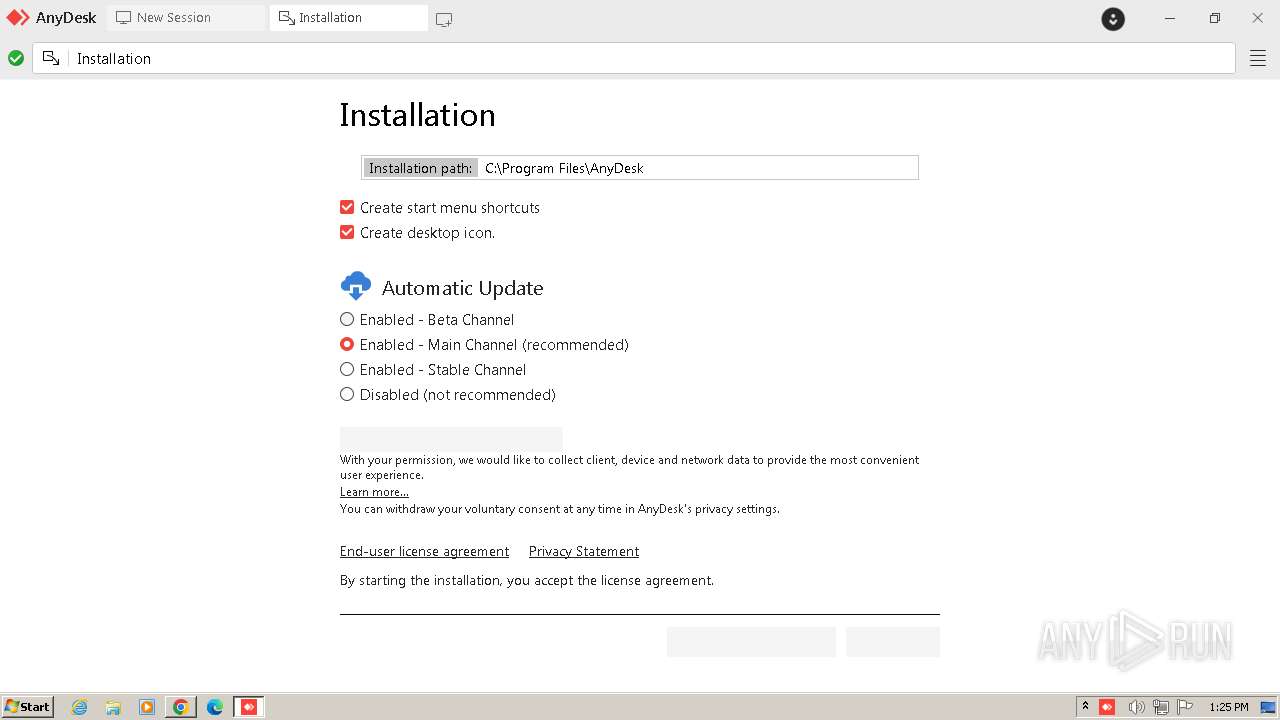The width and height of the screenshot is (1280, 720).
Task: Click the blank consent box above permission text
Action: coord(451,438)
